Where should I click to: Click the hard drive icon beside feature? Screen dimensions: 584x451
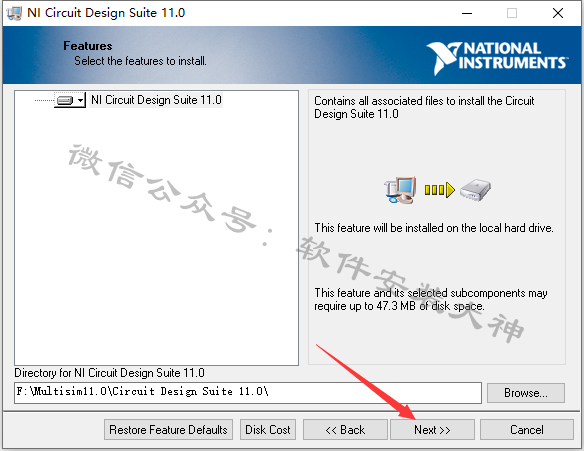65,100
